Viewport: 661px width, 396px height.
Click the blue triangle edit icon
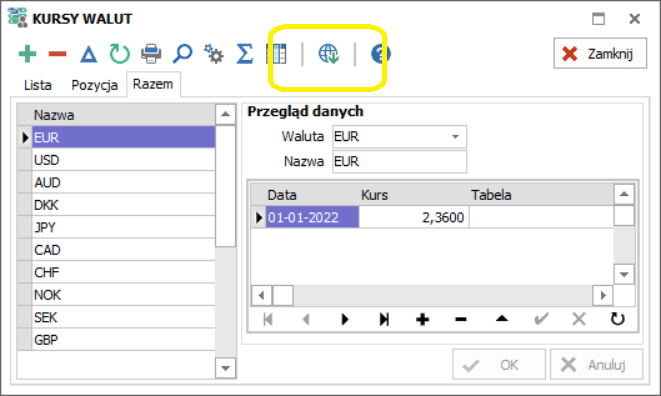click(x=89, y=54)
